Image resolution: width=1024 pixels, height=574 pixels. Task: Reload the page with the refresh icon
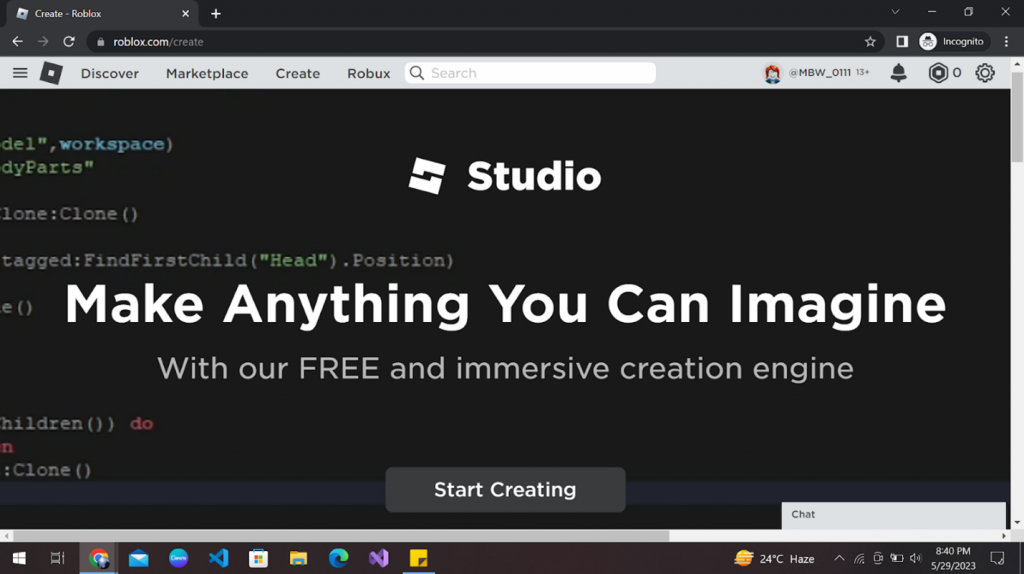point(69,42)
